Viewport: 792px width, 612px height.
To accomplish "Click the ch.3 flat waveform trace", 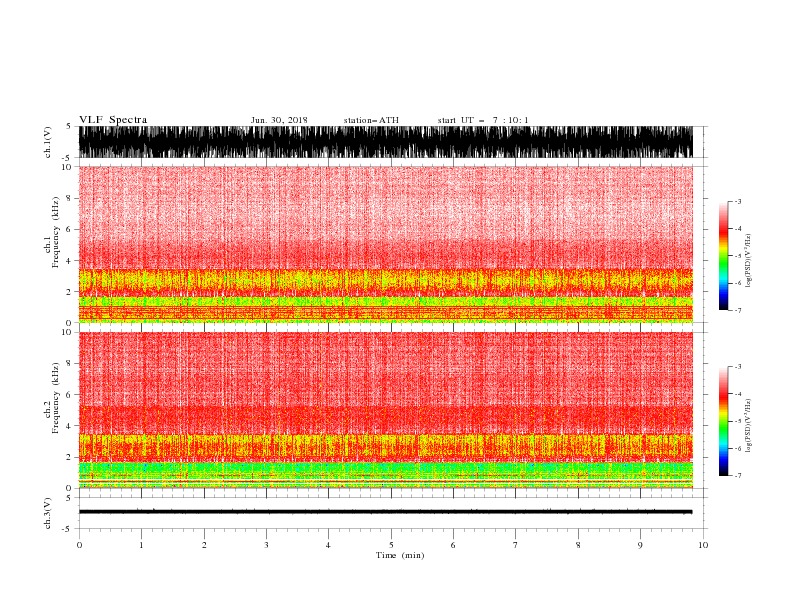I will pos(386,512).
